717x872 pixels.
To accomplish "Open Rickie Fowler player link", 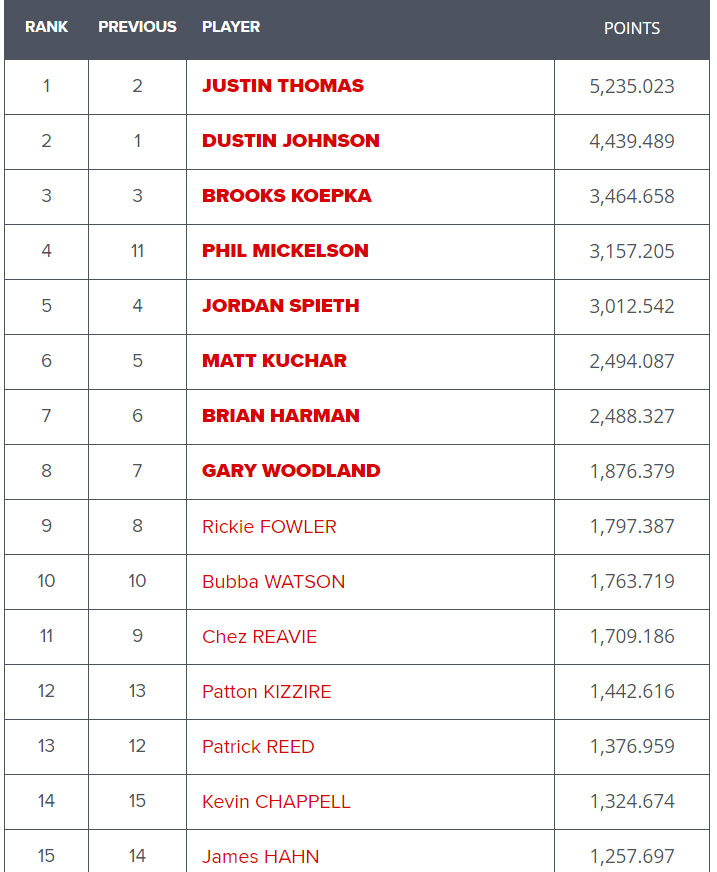I will (x=269, y=527).
